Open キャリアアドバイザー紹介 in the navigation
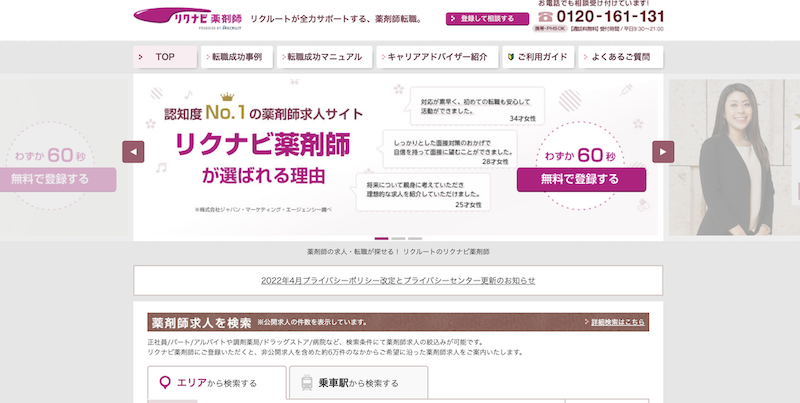The width and height of the screenshot is (800, 403). (x=437, y=57)
